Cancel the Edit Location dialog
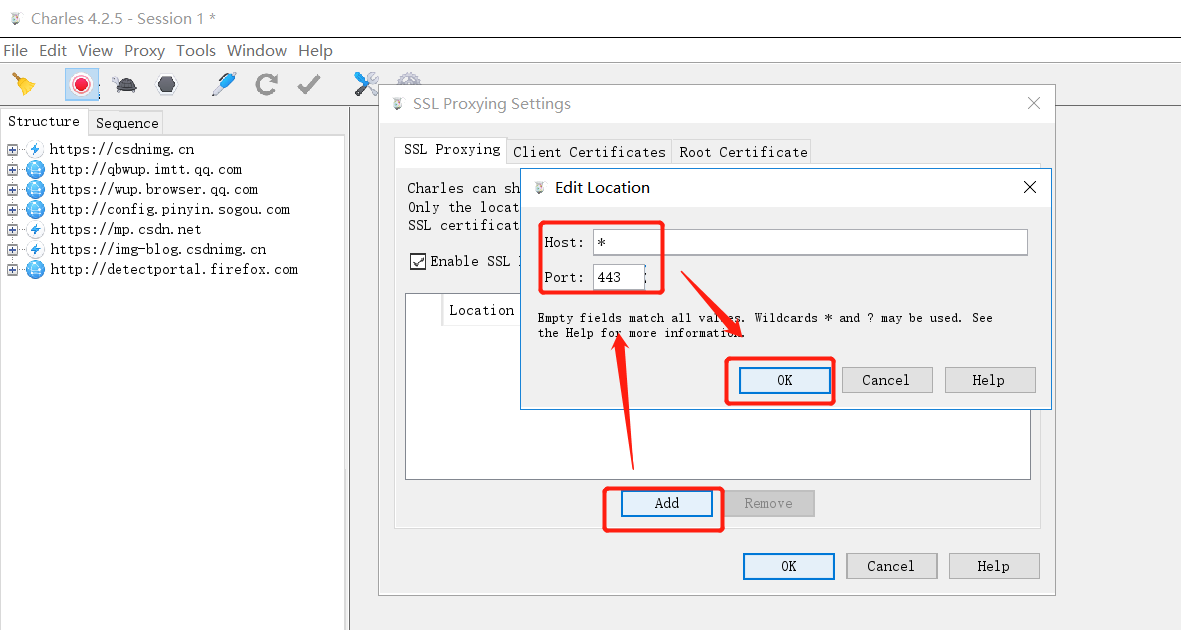This screenshot has width=1181, height=630. coord(886,381)
